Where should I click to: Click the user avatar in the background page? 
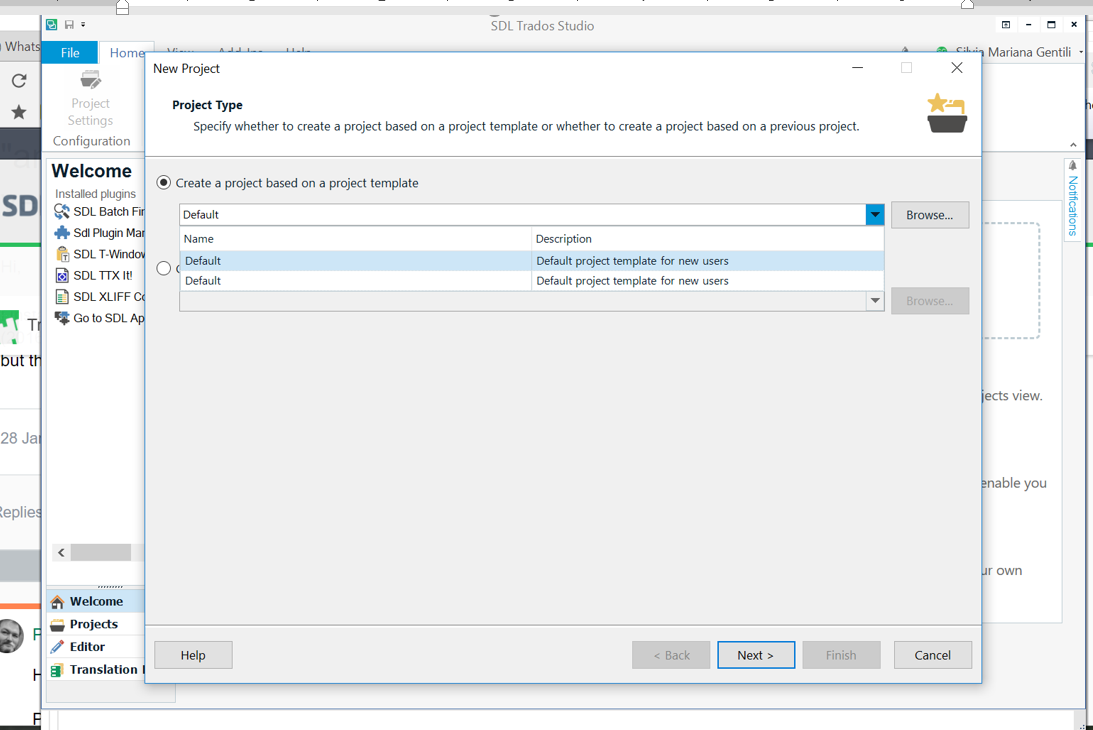coord(11,636)
